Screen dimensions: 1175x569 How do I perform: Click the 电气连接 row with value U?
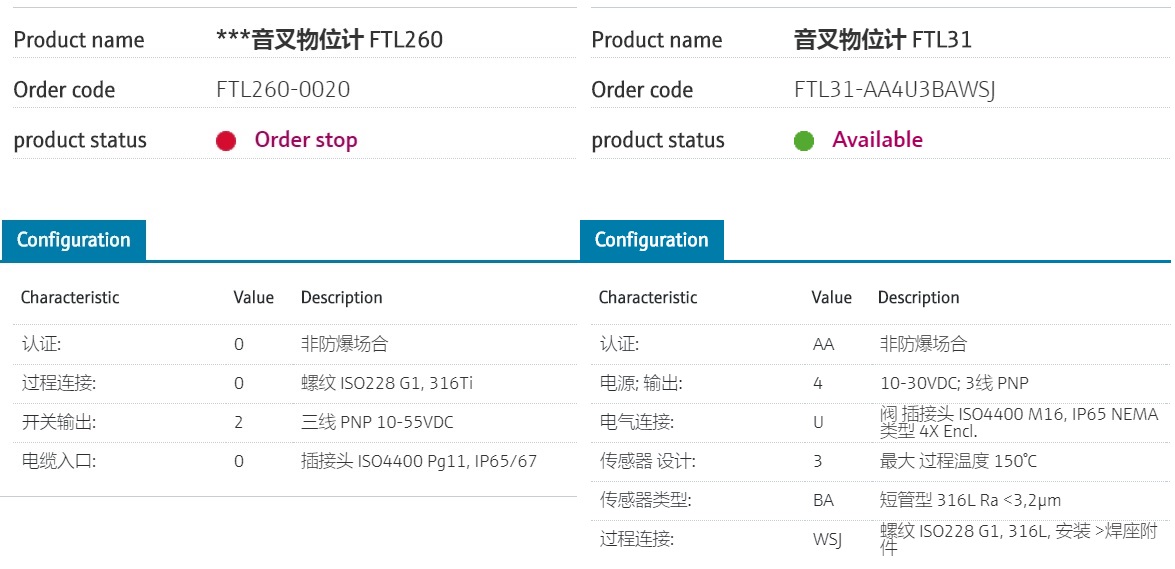[x=880, y=422]
